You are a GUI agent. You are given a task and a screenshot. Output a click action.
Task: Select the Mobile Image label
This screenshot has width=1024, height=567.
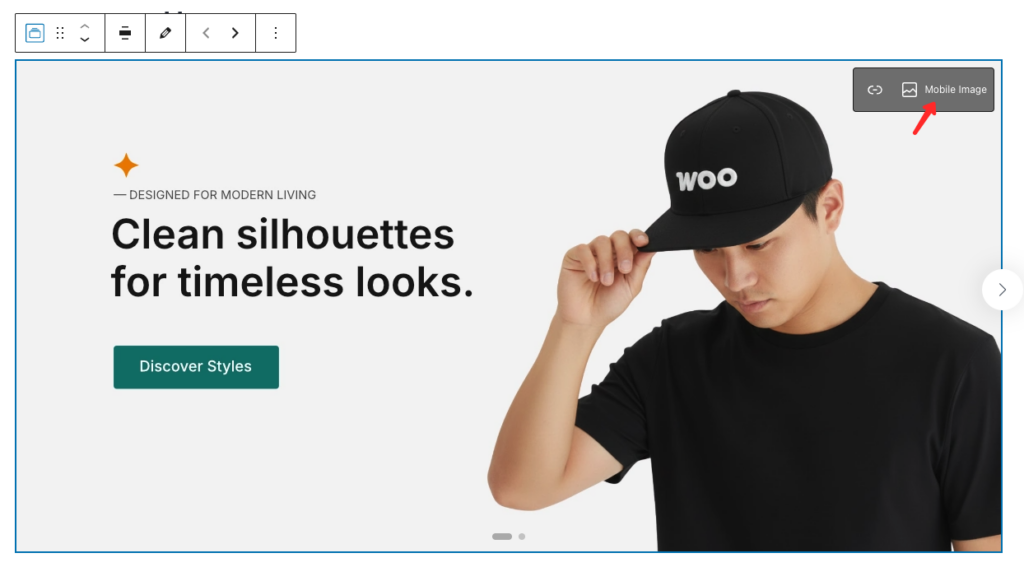[x=955, y=89]
